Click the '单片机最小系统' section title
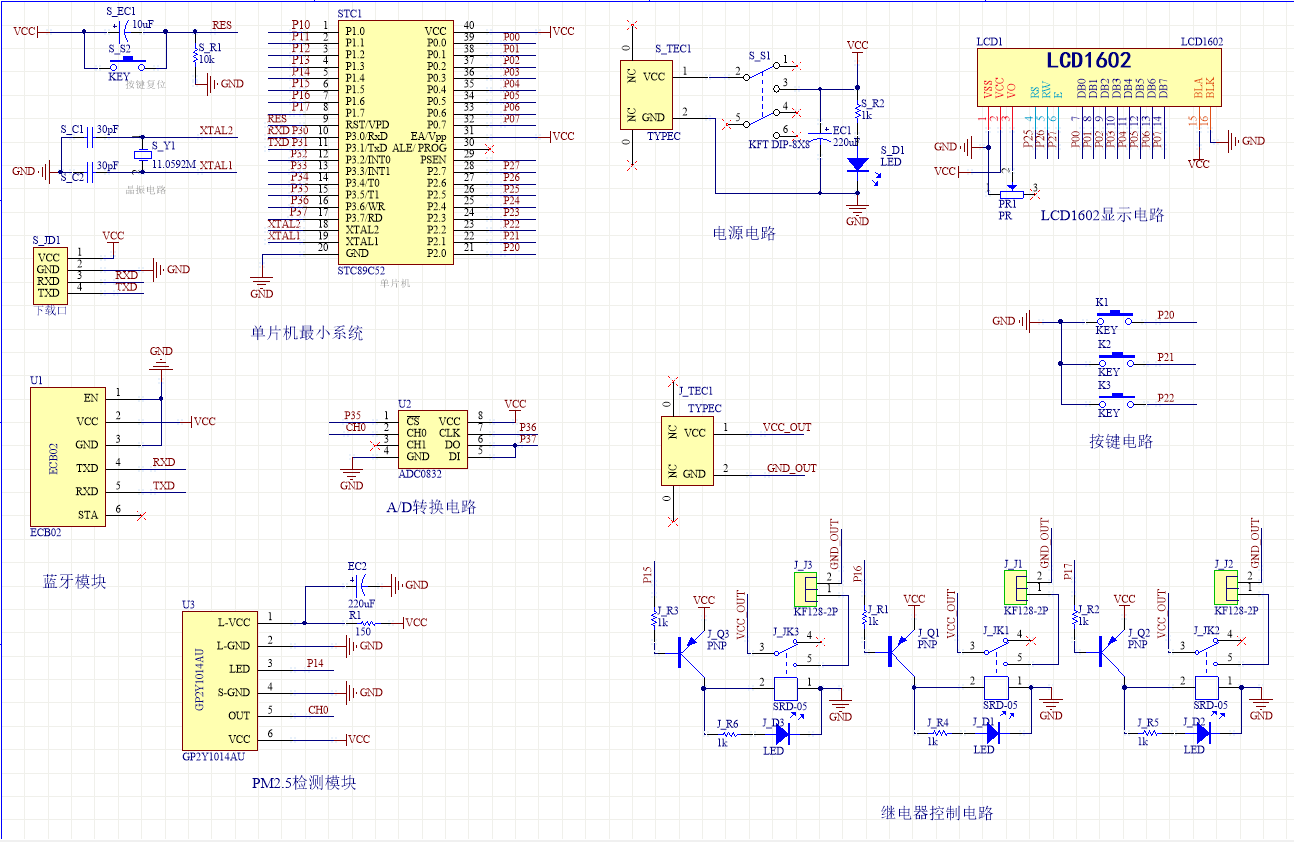The height and width of the screenshot is (842, 1294). [307, 333]
